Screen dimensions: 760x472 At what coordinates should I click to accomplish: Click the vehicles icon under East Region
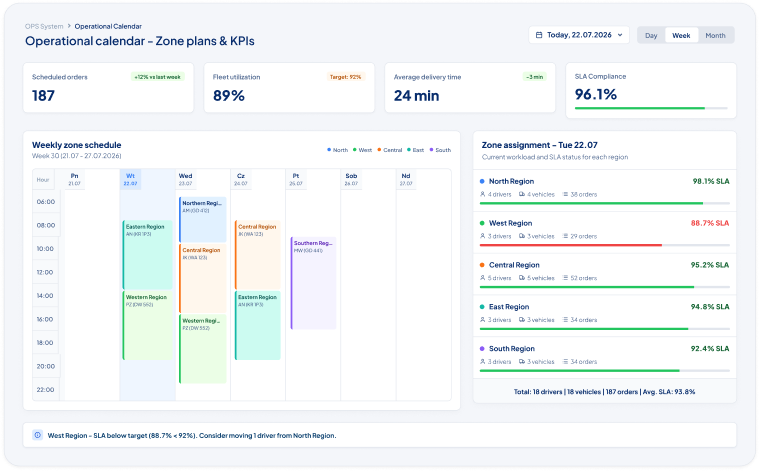[x=522, y=320]
